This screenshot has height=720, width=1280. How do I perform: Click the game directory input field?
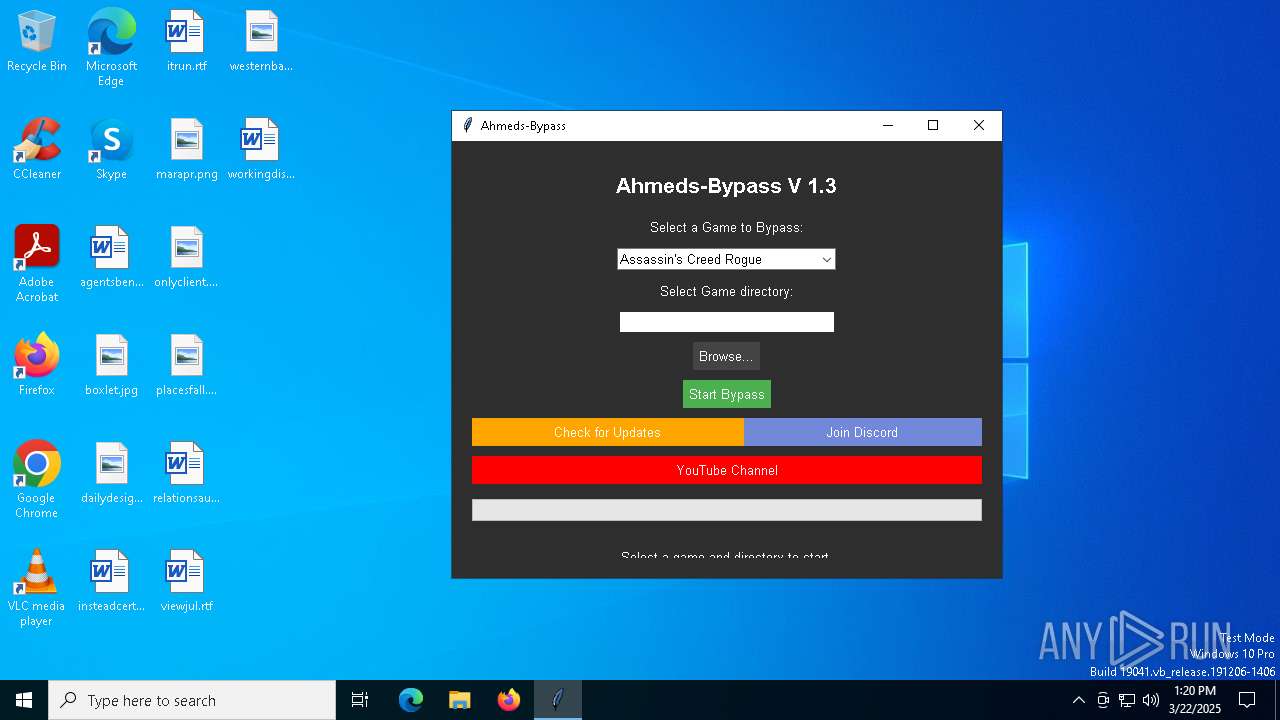[727, 322]
